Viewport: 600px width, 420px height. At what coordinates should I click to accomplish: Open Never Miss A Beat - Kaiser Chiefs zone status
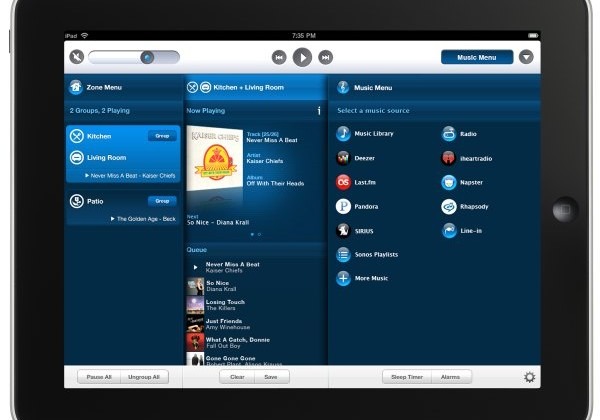[x=130, y=176]
